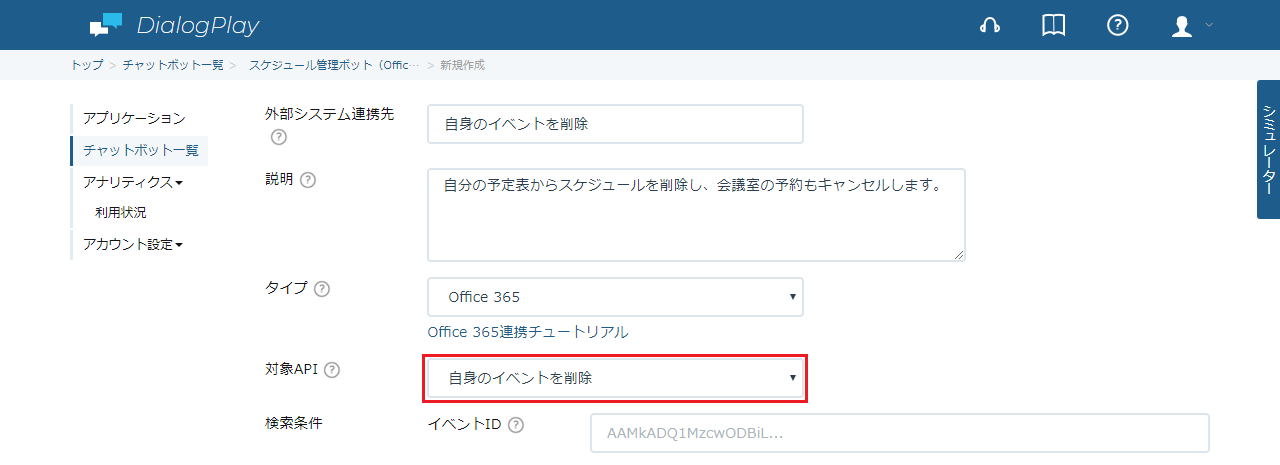The height and width of the screenshot is (465, 1280).
Task: Click the question mark help icon in header
Action: pyautogui.click(x=1118, y=26)
